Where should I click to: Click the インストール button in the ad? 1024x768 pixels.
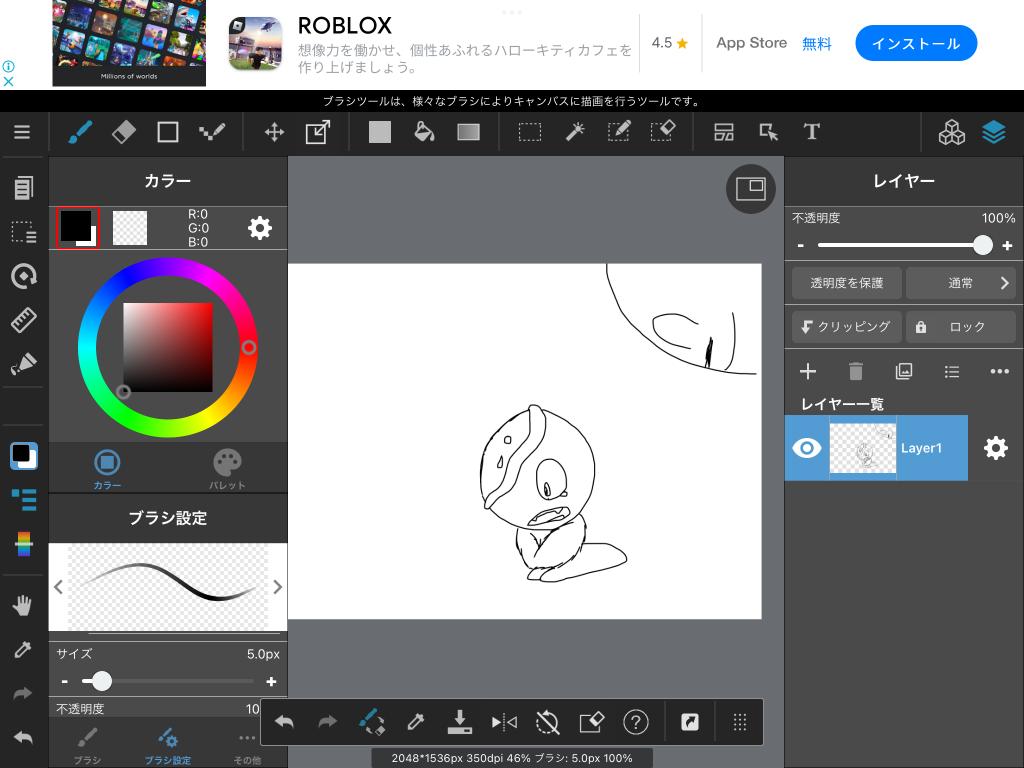(x=915, y=44)
